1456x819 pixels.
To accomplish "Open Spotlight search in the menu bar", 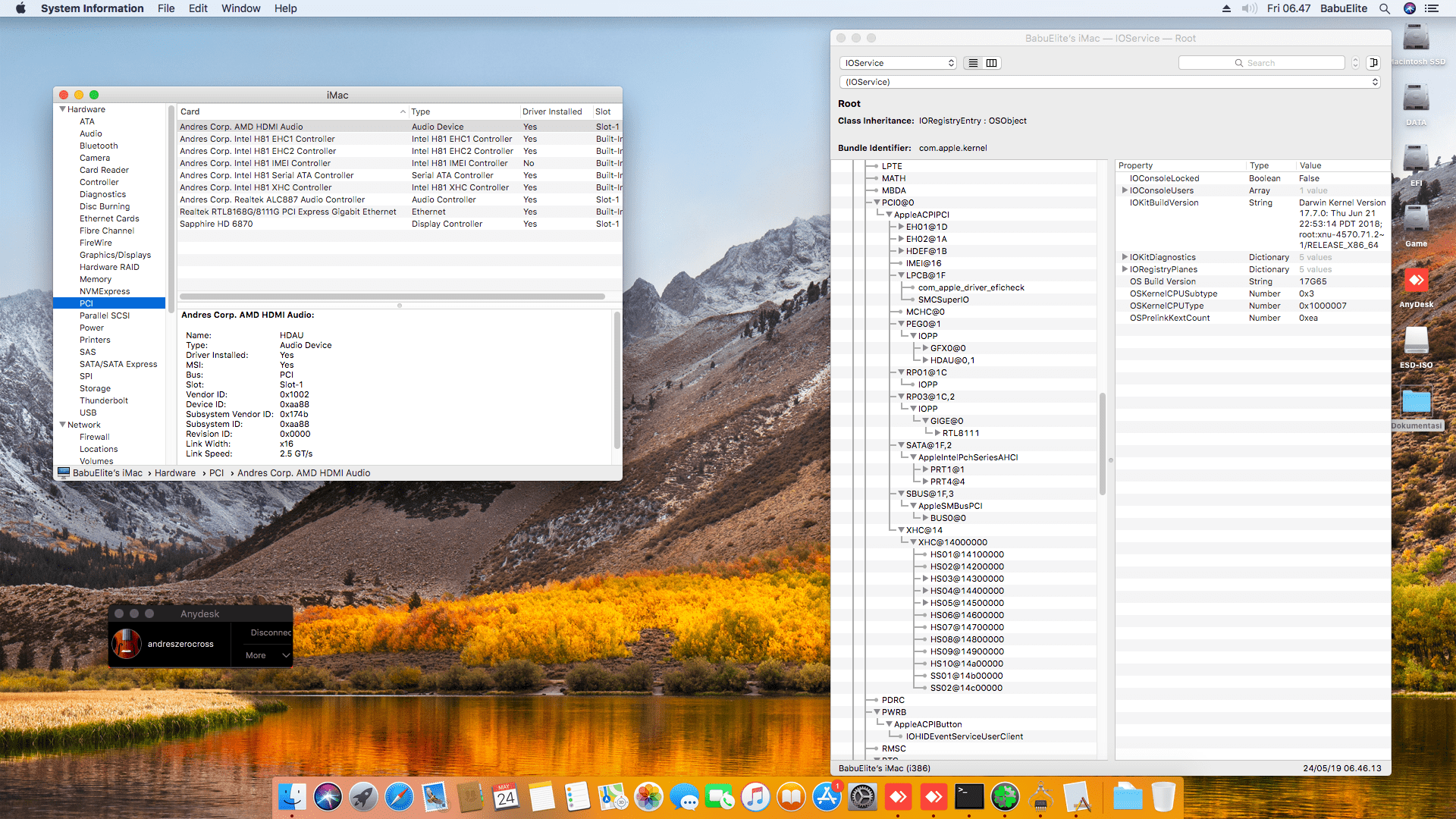I will click(x=1385, y=8).
